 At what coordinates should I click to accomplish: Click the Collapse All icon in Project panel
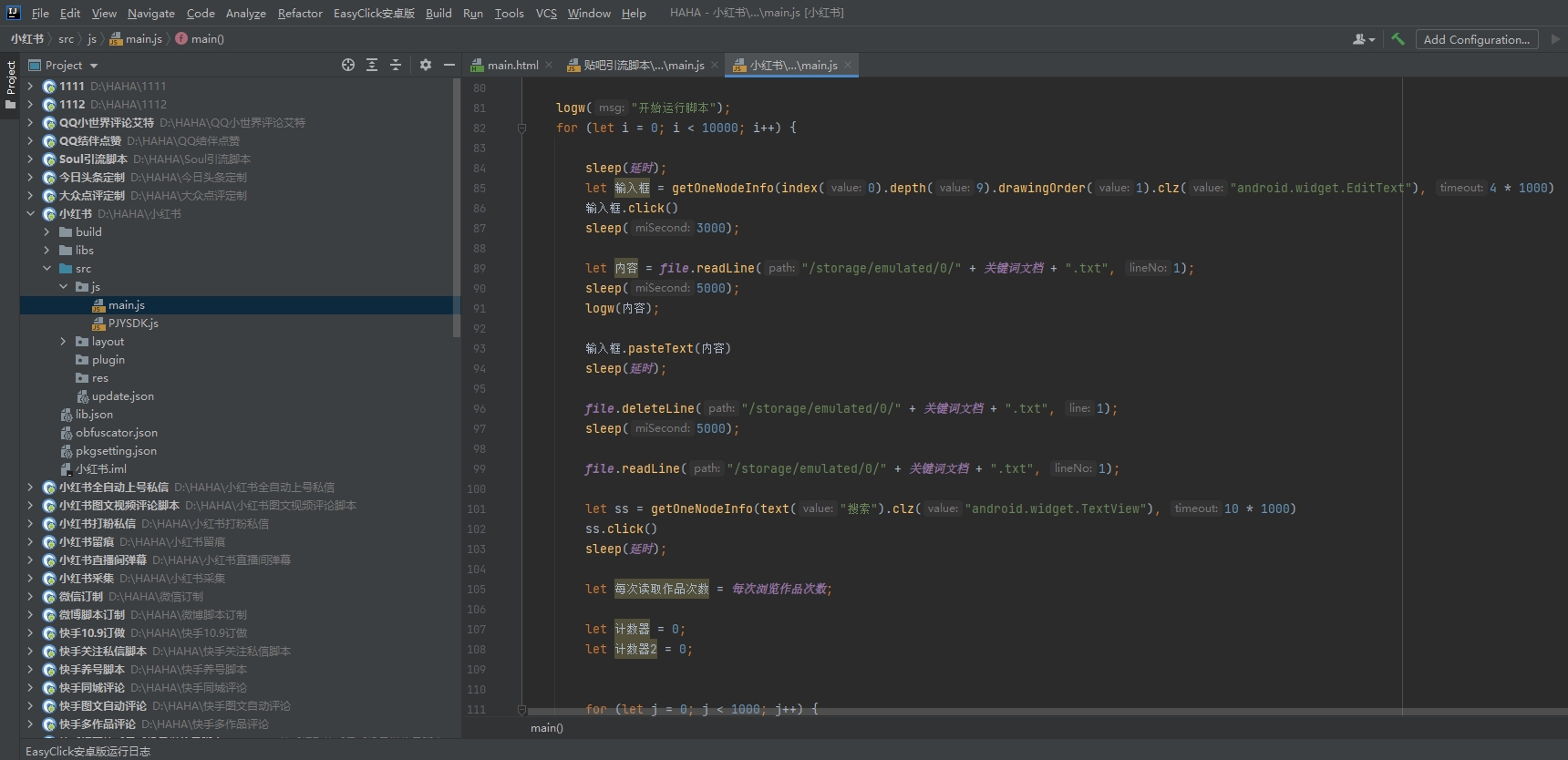[396, 65]
